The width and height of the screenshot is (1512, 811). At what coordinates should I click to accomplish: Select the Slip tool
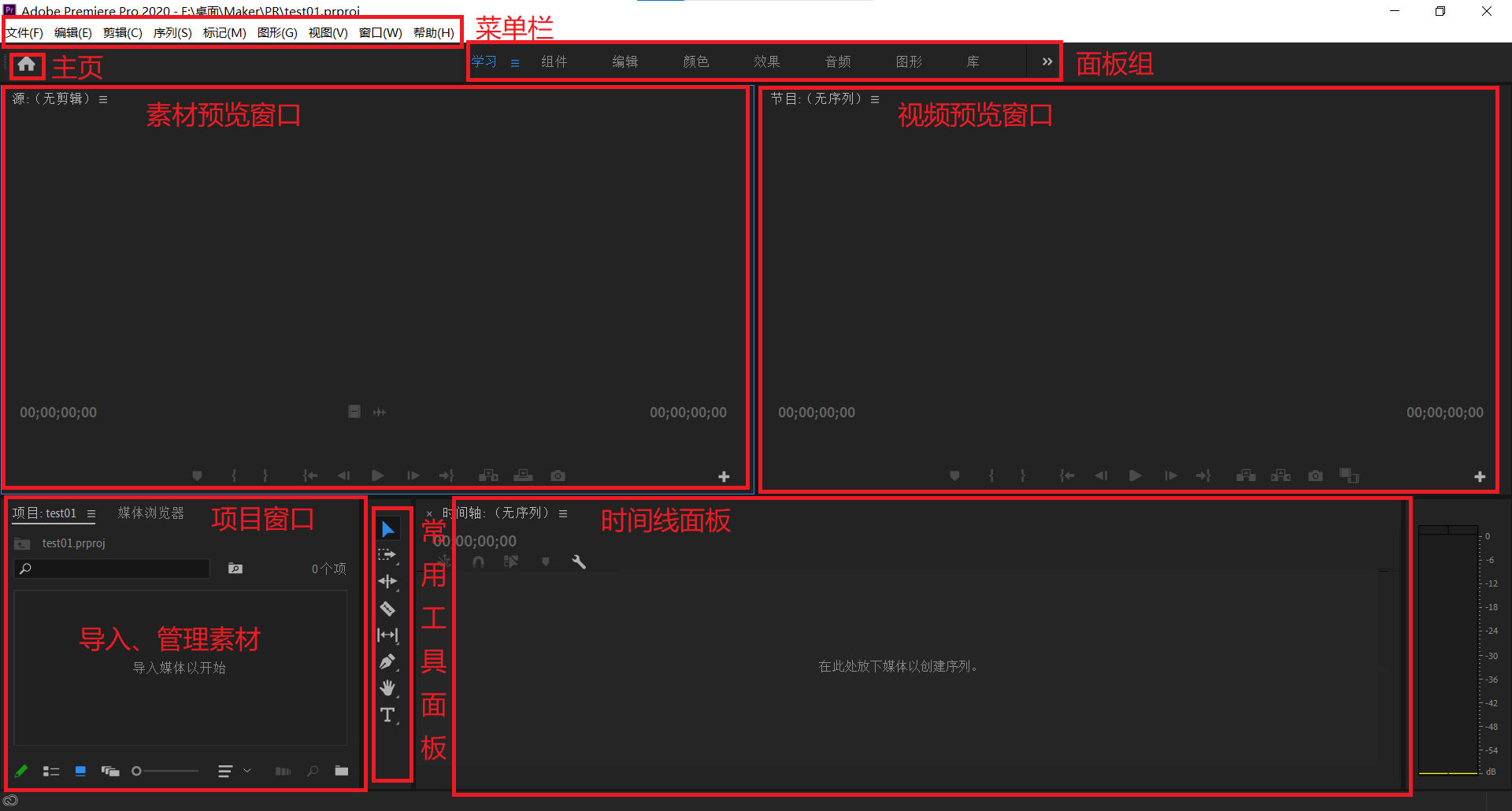coord(387,635)
